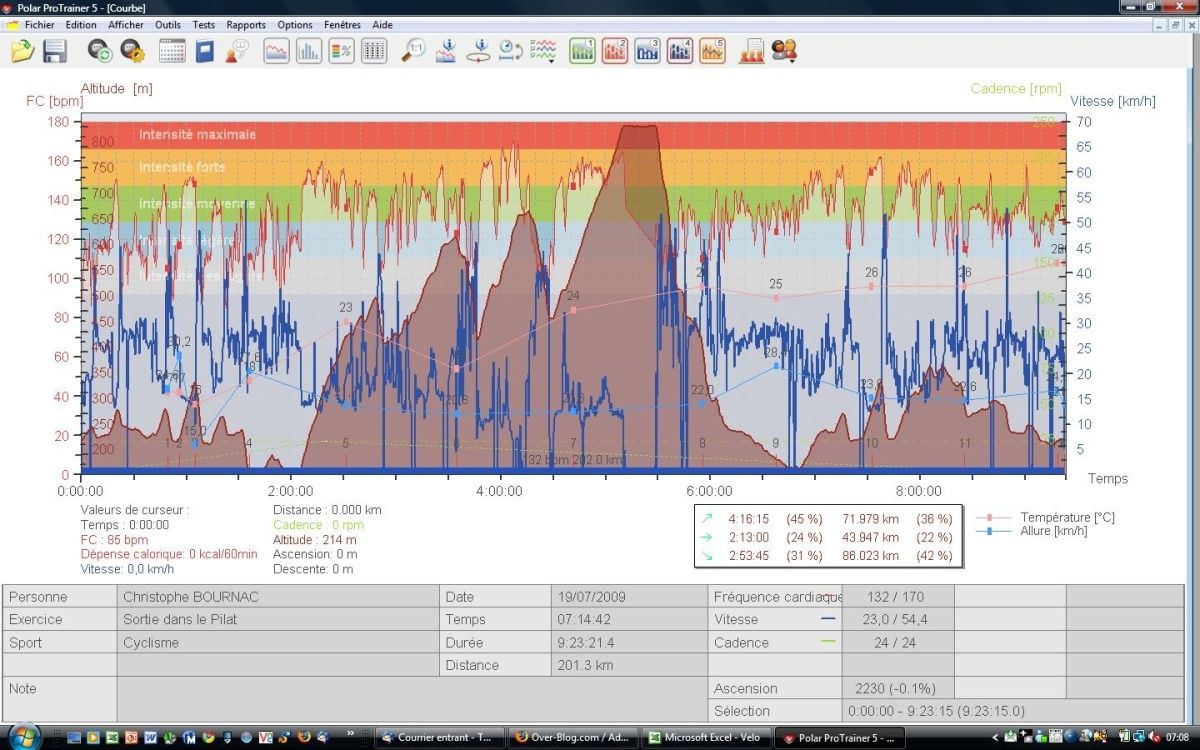This screenshot has height=750, width=1200.
Task: Open the Aide menu
Action: point(382,25)
